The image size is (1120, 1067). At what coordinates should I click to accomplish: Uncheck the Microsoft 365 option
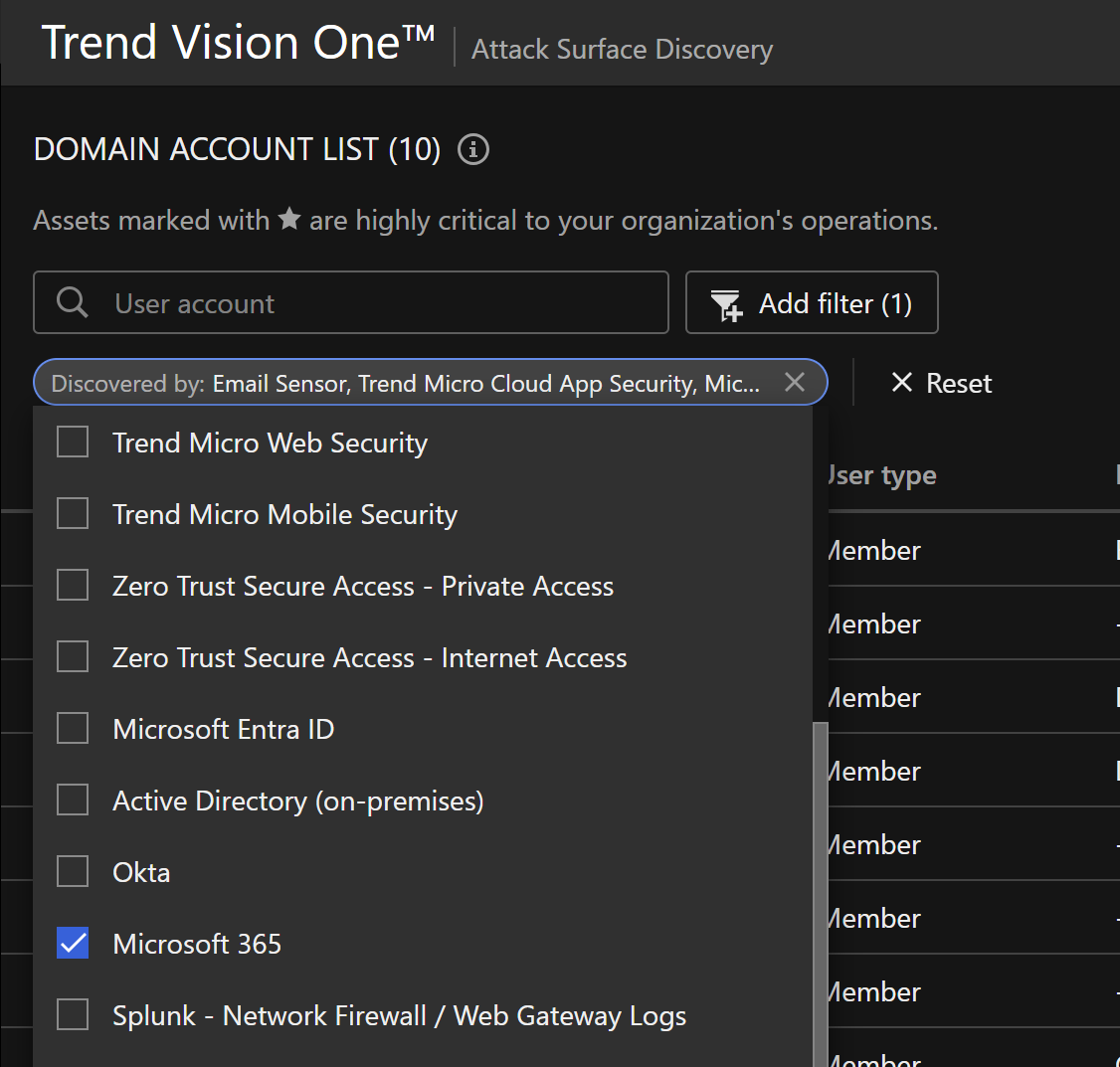click(73, 944)
